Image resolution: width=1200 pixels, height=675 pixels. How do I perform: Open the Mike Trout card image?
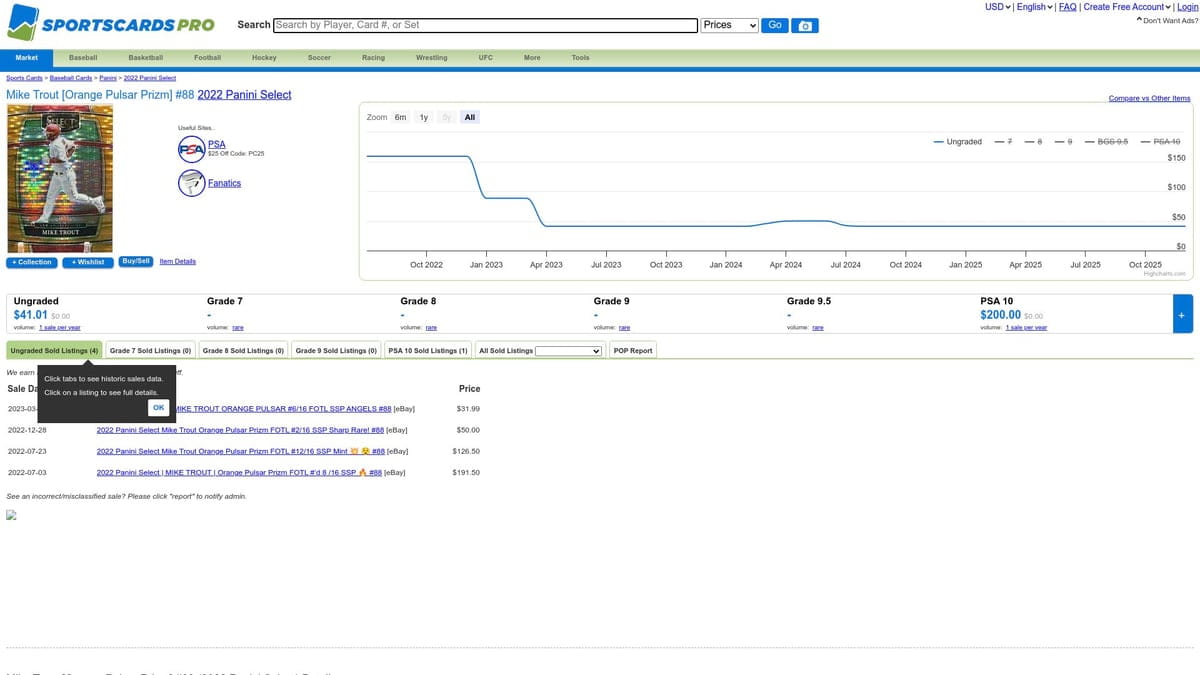[60, 179]
